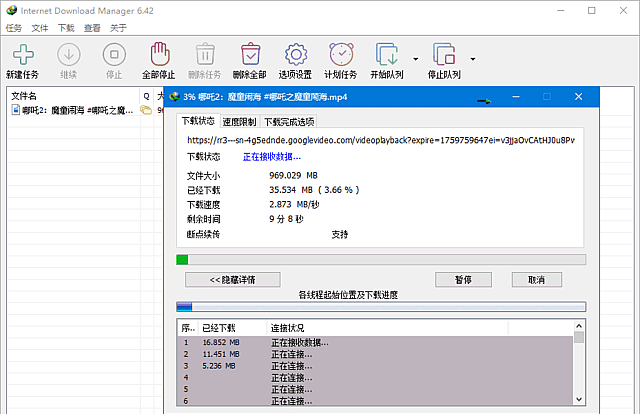Image resolution: width=640 pixels, height=414 pixels.
Task: Open the 任务 menu
Action: point(13,28)
